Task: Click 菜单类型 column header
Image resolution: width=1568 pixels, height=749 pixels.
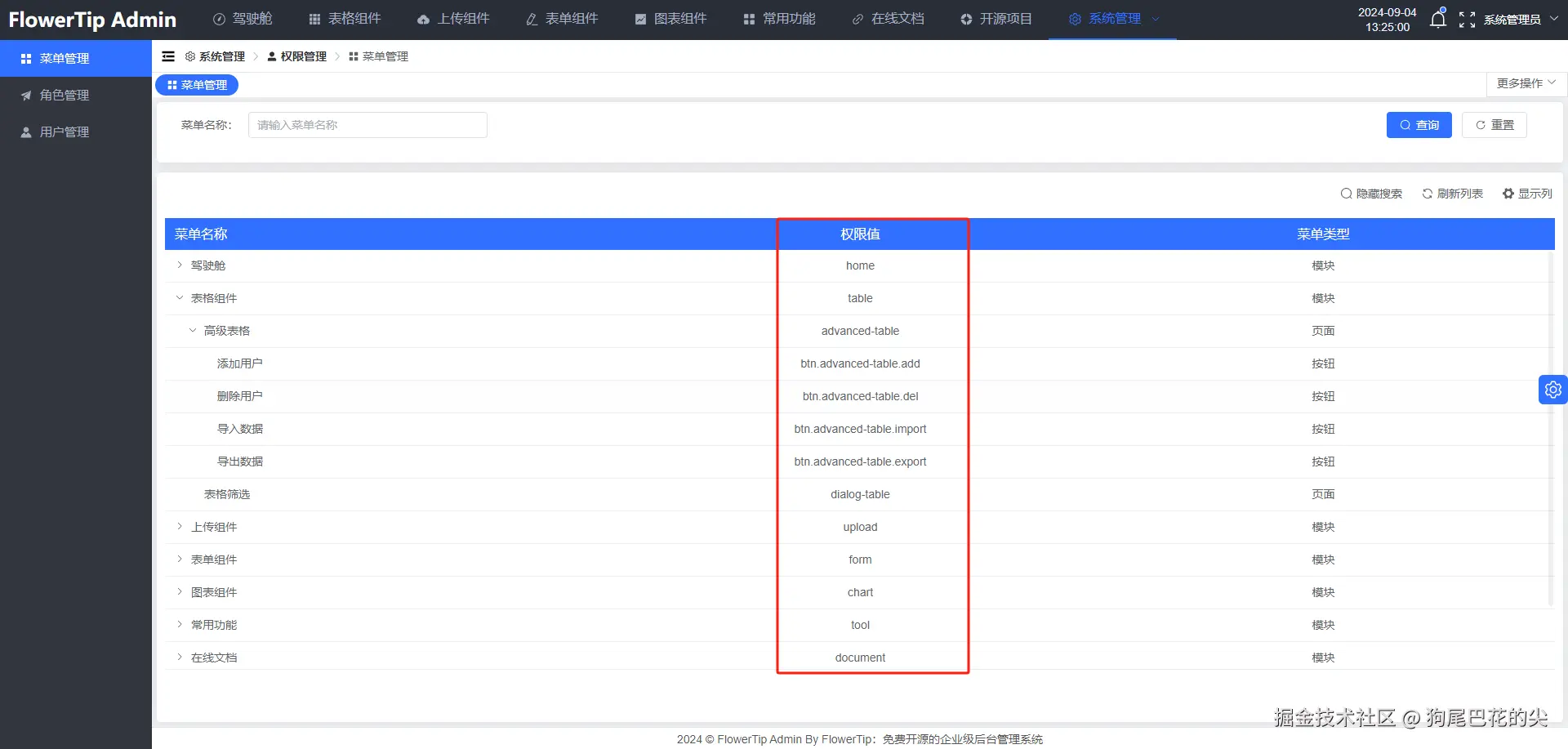Action: [1323, 234]
